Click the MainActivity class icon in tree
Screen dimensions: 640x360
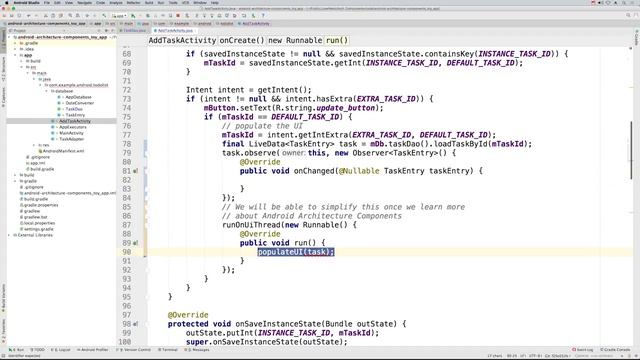tap(53, 133)
